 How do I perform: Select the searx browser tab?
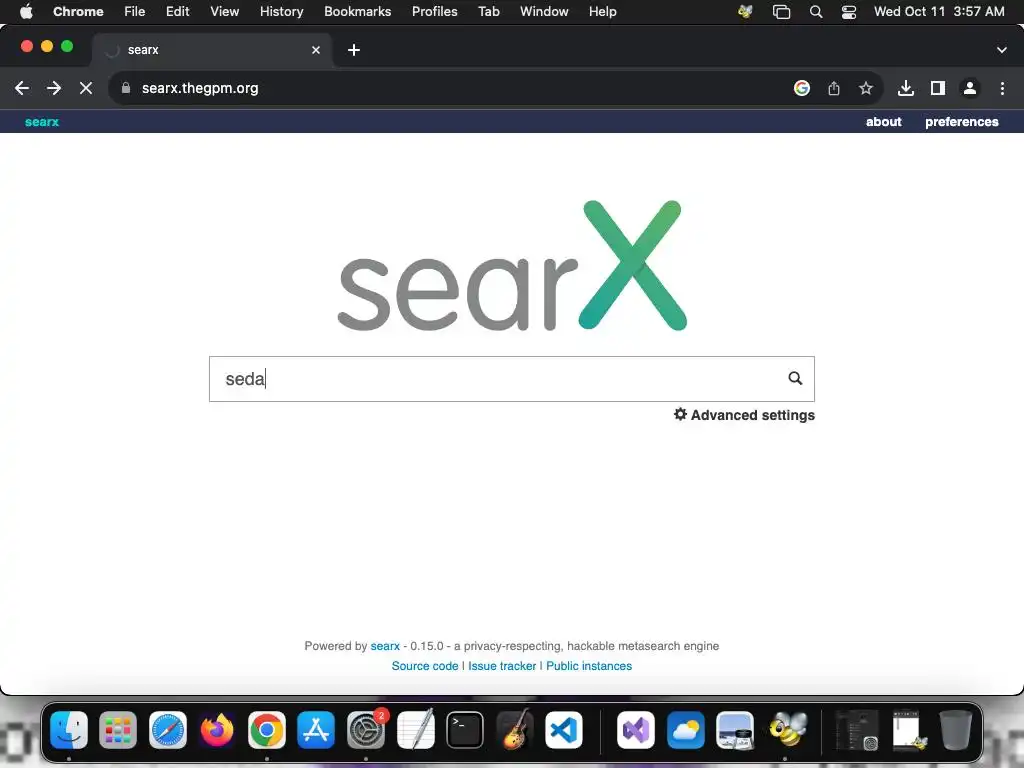213,50
